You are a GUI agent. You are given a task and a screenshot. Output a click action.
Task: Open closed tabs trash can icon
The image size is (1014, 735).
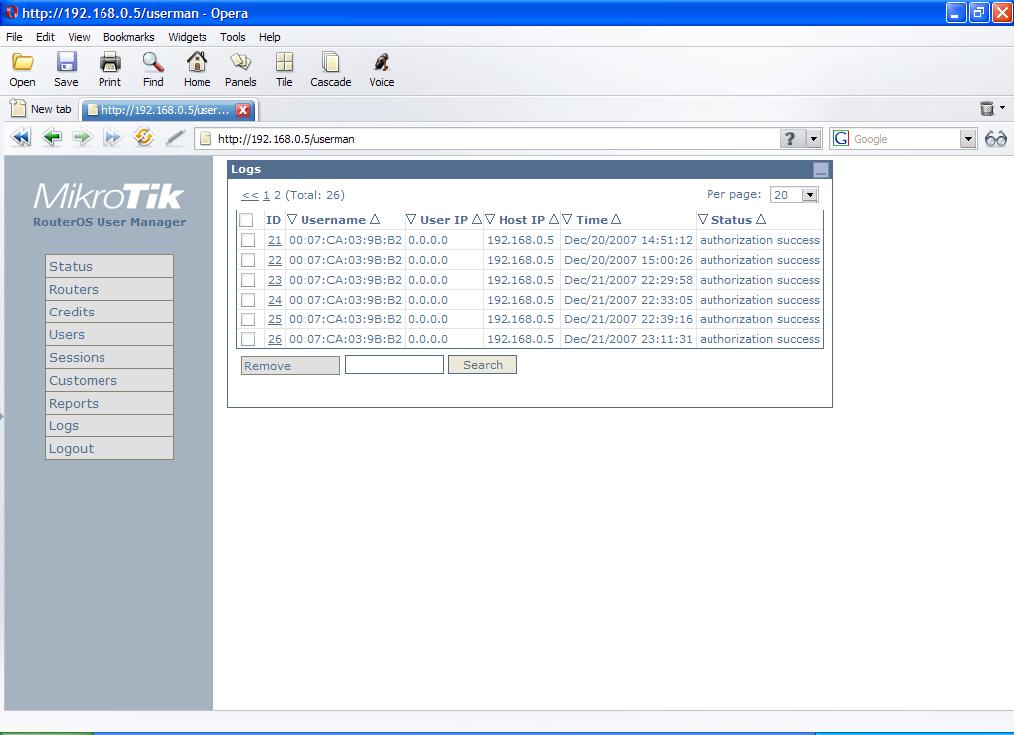(x=986, y=108)
